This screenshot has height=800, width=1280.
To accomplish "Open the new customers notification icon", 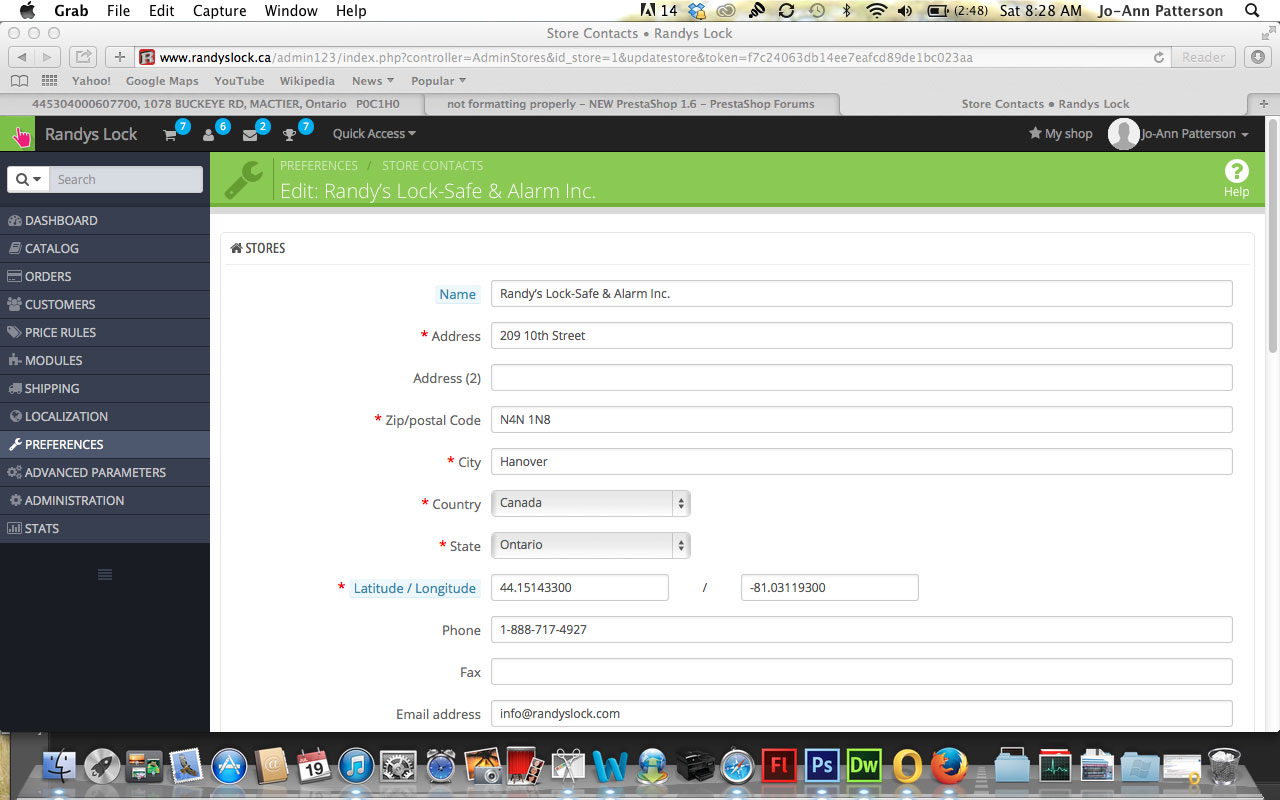I will pyautogui.click(x=209, y=134).
